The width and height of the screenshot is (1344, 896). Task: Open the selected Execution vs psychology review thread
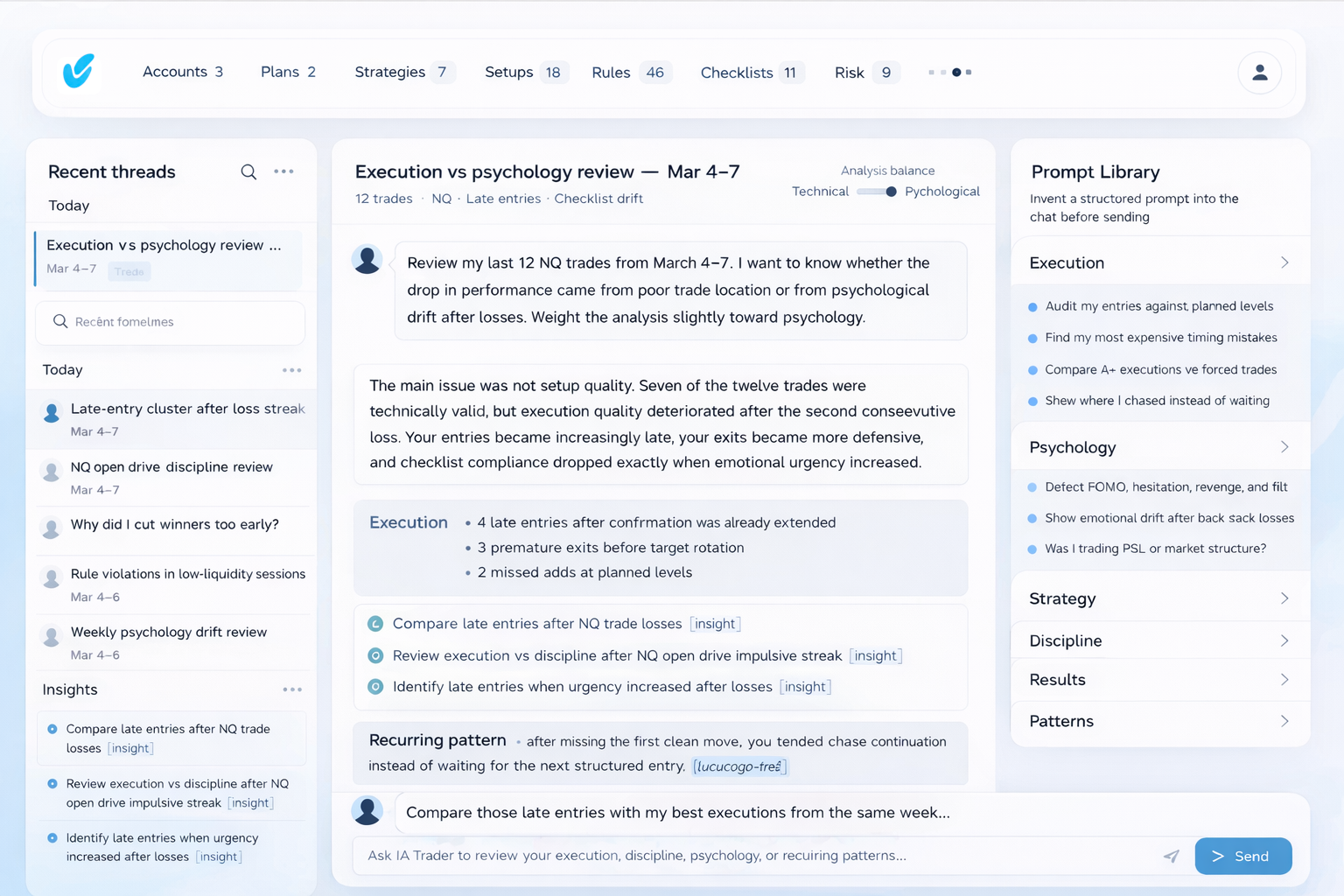coord(168,258)
